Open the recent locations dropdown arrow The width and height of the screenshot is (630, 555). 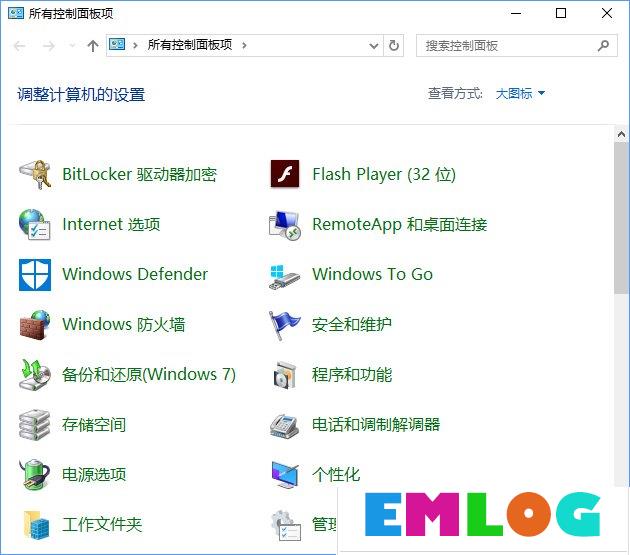(72, 45)
